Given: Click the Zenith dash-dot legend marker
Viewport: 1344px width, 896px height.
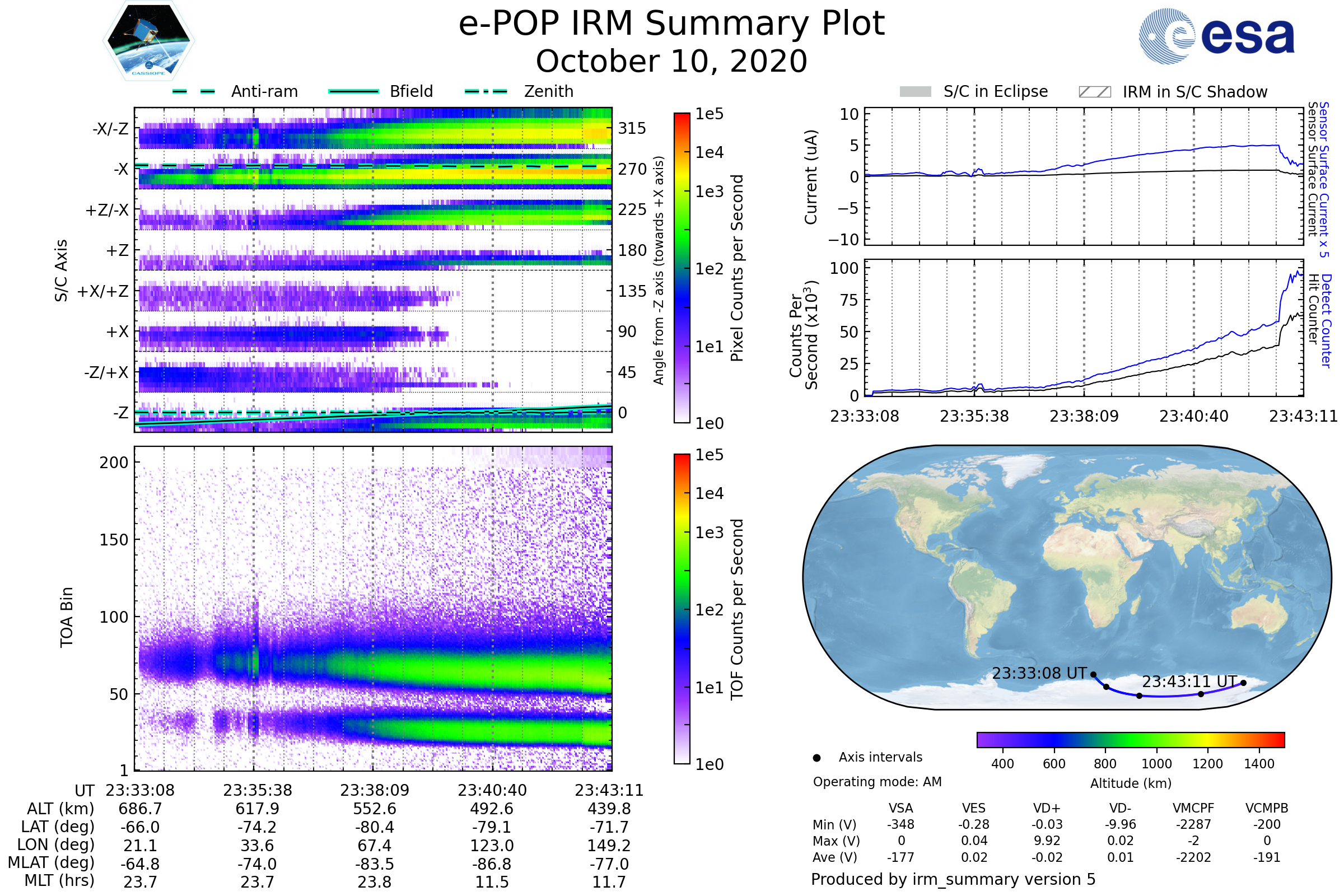Looking at the screenshot, I should click(x=486, y=91).
